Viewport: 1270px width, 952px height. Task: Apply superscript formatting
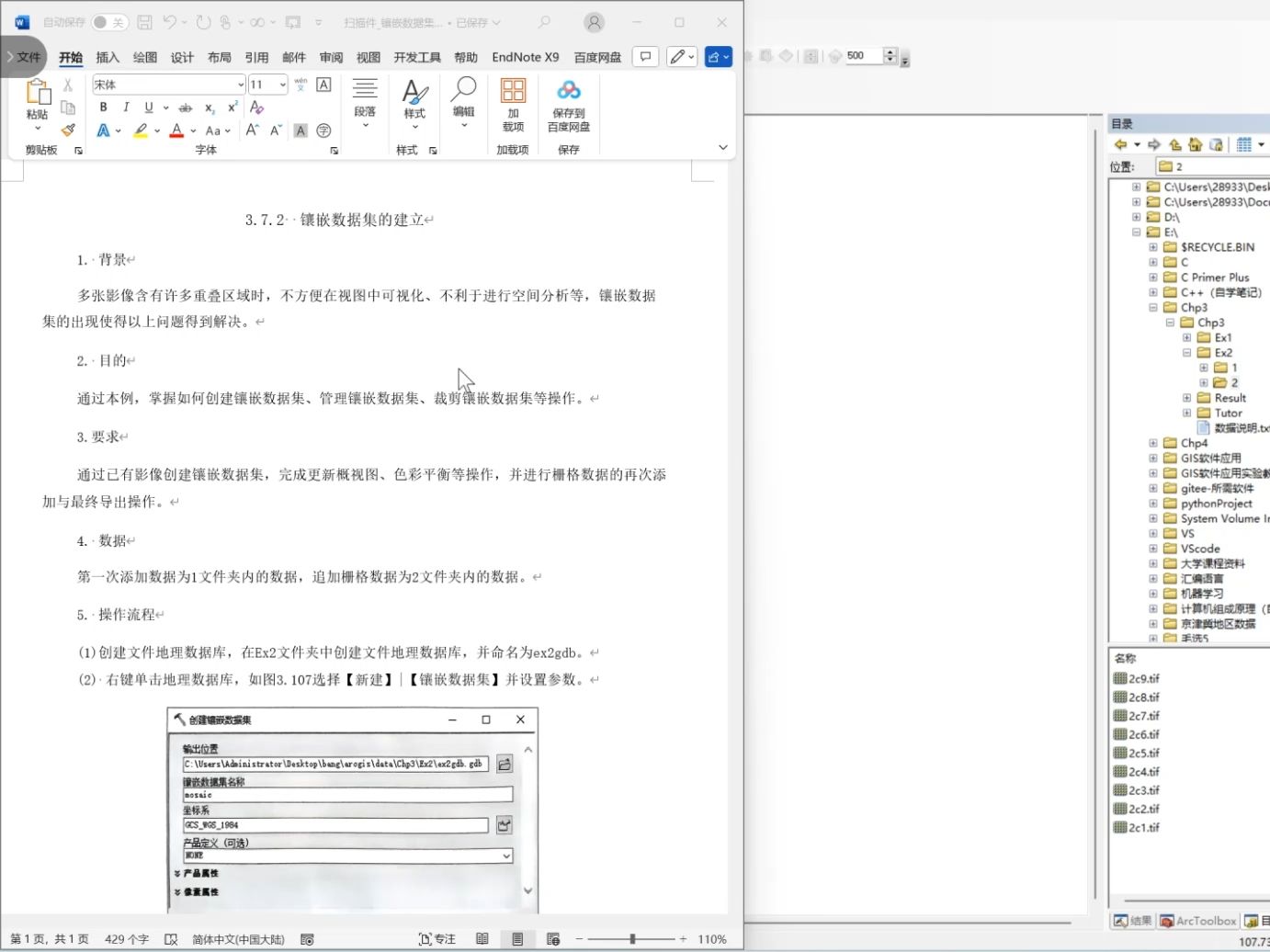pyautogui.click(x=232, y=108)
